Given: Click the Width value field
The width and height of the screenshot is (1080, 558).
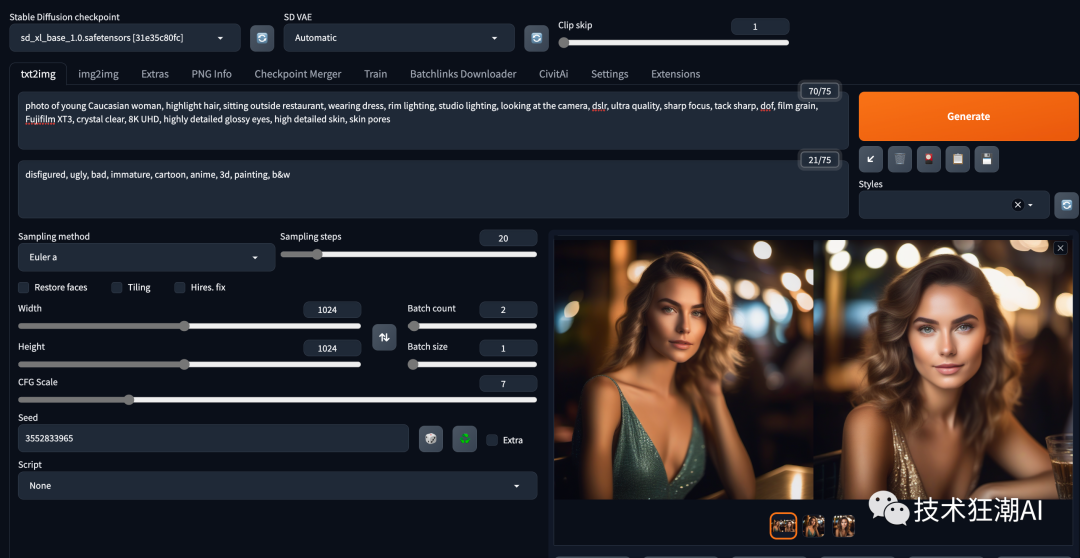Looking at the screenshot, I should pyautogui.click(x=332, y=310).
